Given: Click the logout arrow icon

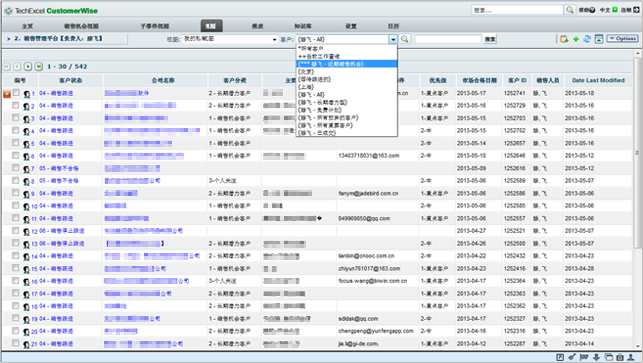Looking at the screenshot, I should [636, 10].
